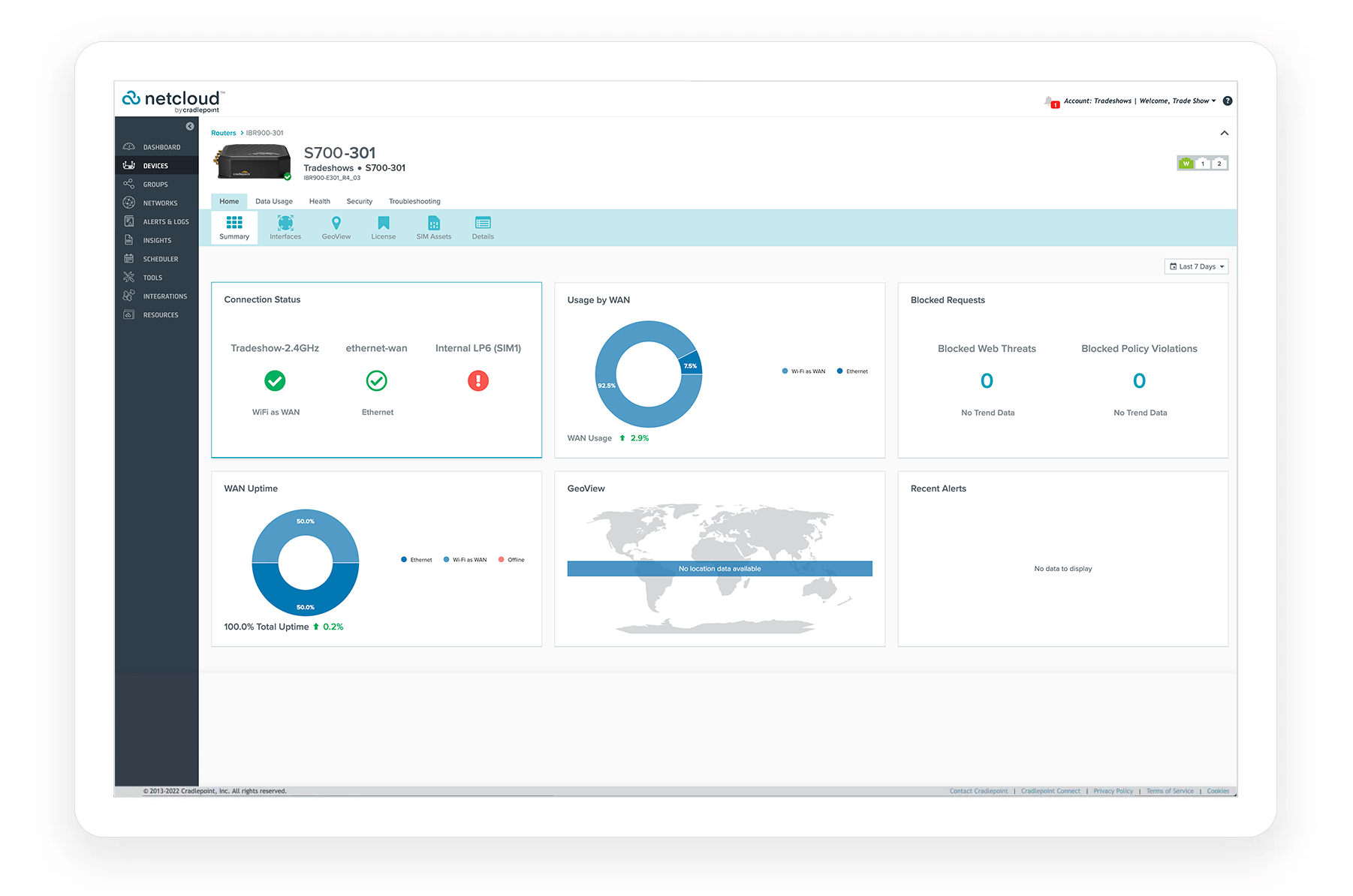Open Terms of Service footer link

click(x=1170, y=791)
